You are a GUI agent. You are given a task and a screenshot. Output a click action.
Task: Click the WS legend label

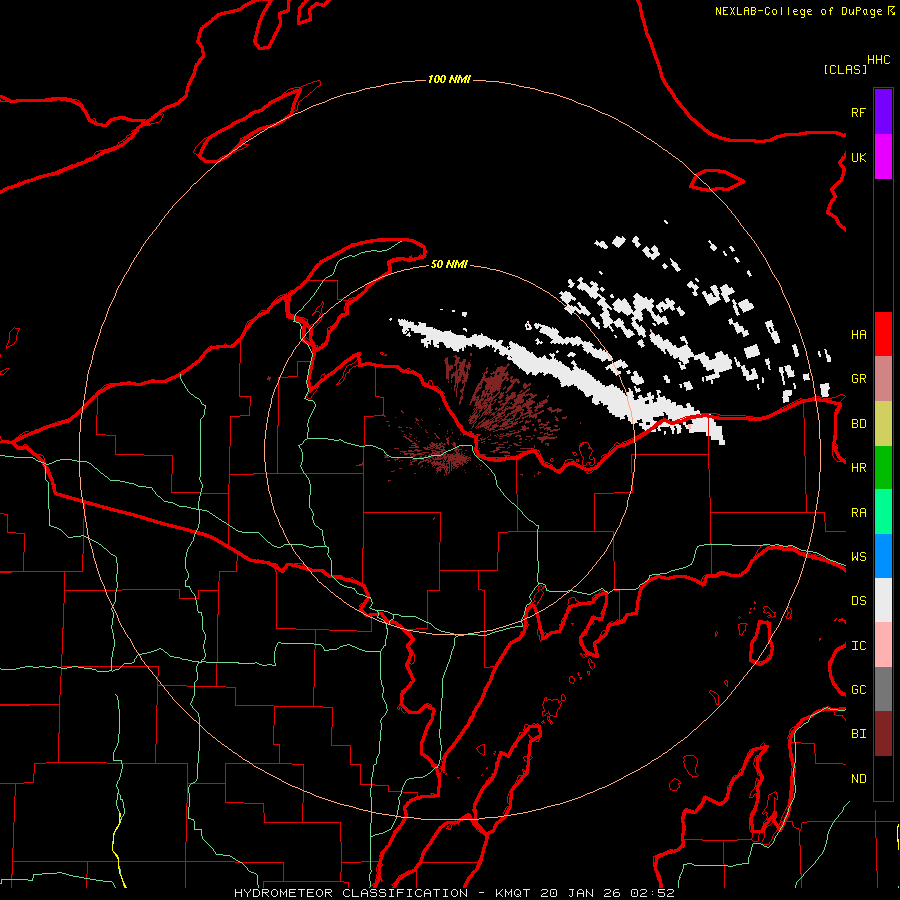tap(858, 557)
